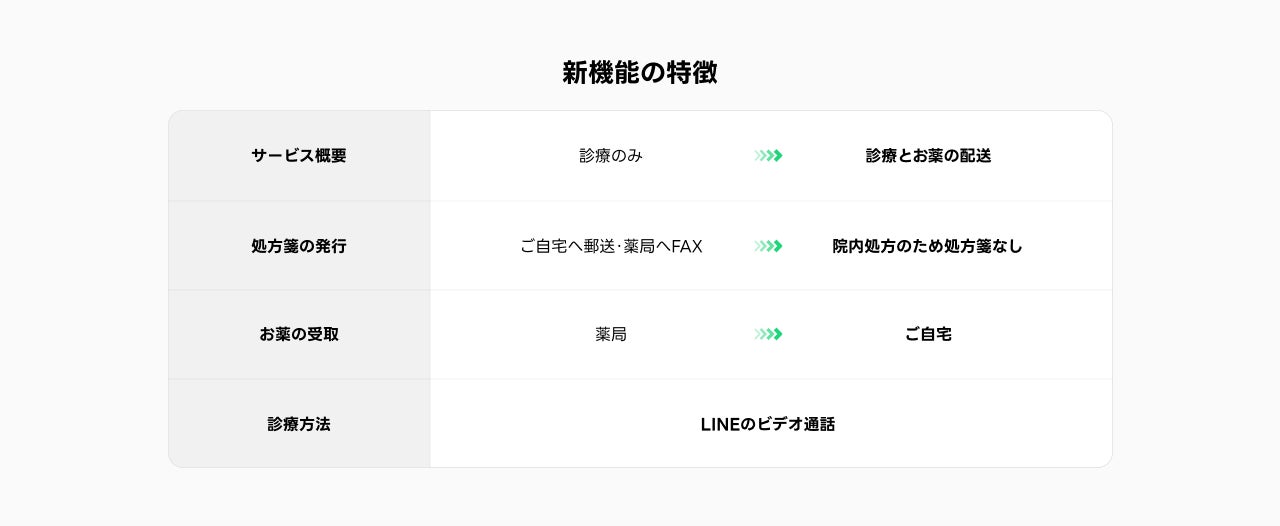Select the 診療方法 row header

click(x=298, y=424)
